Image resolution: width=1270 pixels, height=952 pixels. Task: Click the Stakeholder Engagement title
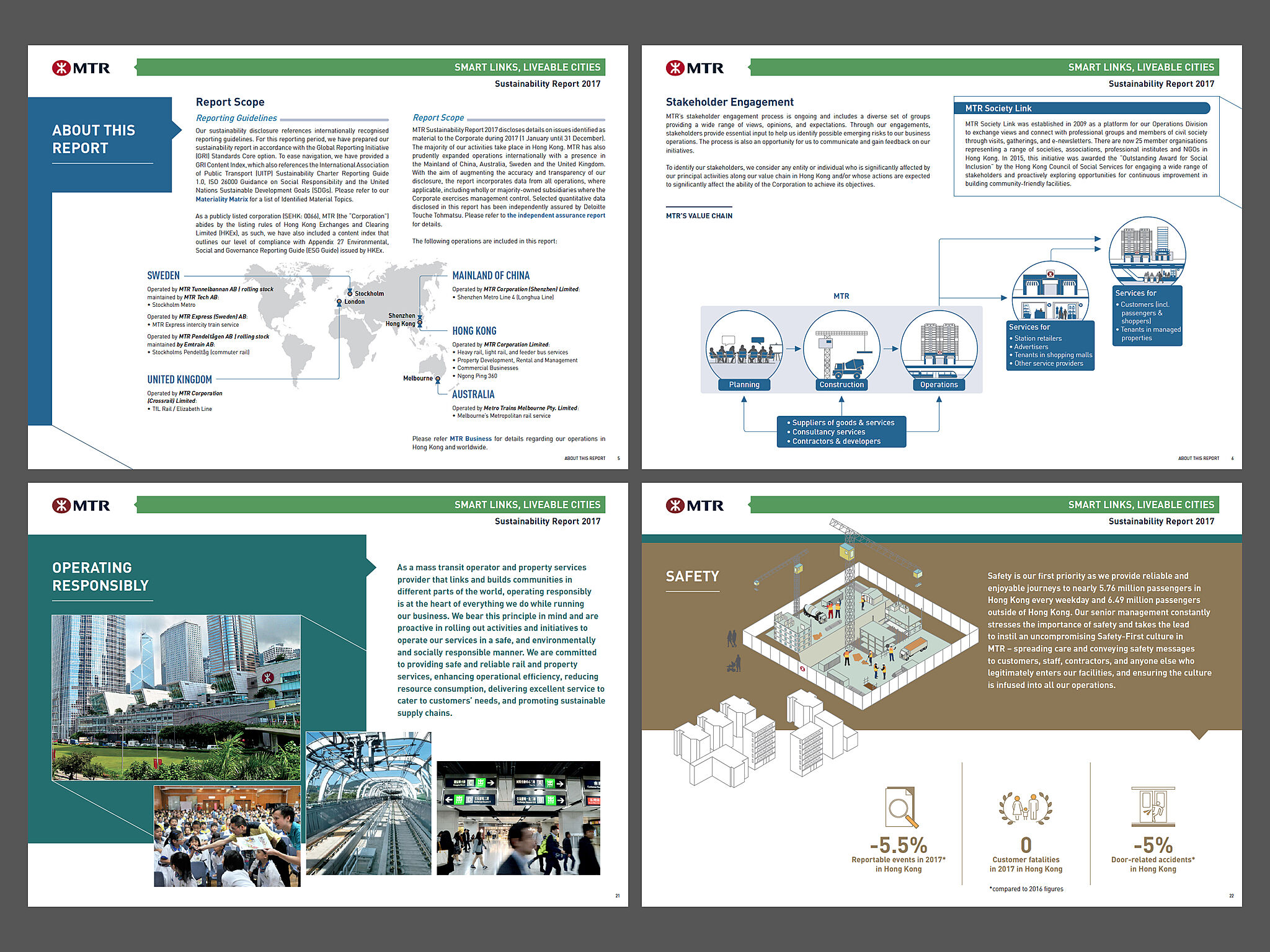pyautogui.click(x=730, y=102)
